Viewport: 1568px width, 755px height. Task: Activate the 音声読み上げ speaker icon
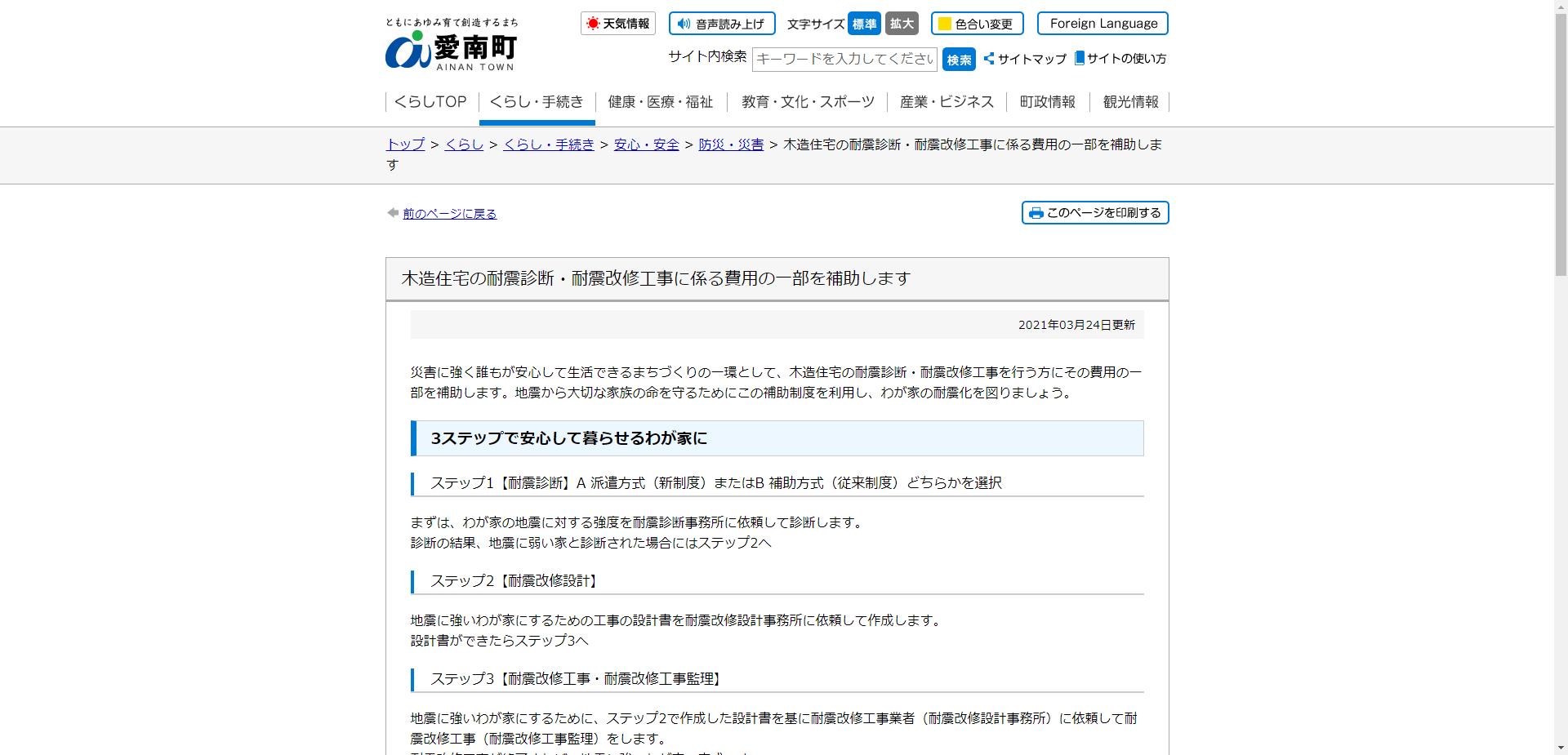tap(684, 24)
